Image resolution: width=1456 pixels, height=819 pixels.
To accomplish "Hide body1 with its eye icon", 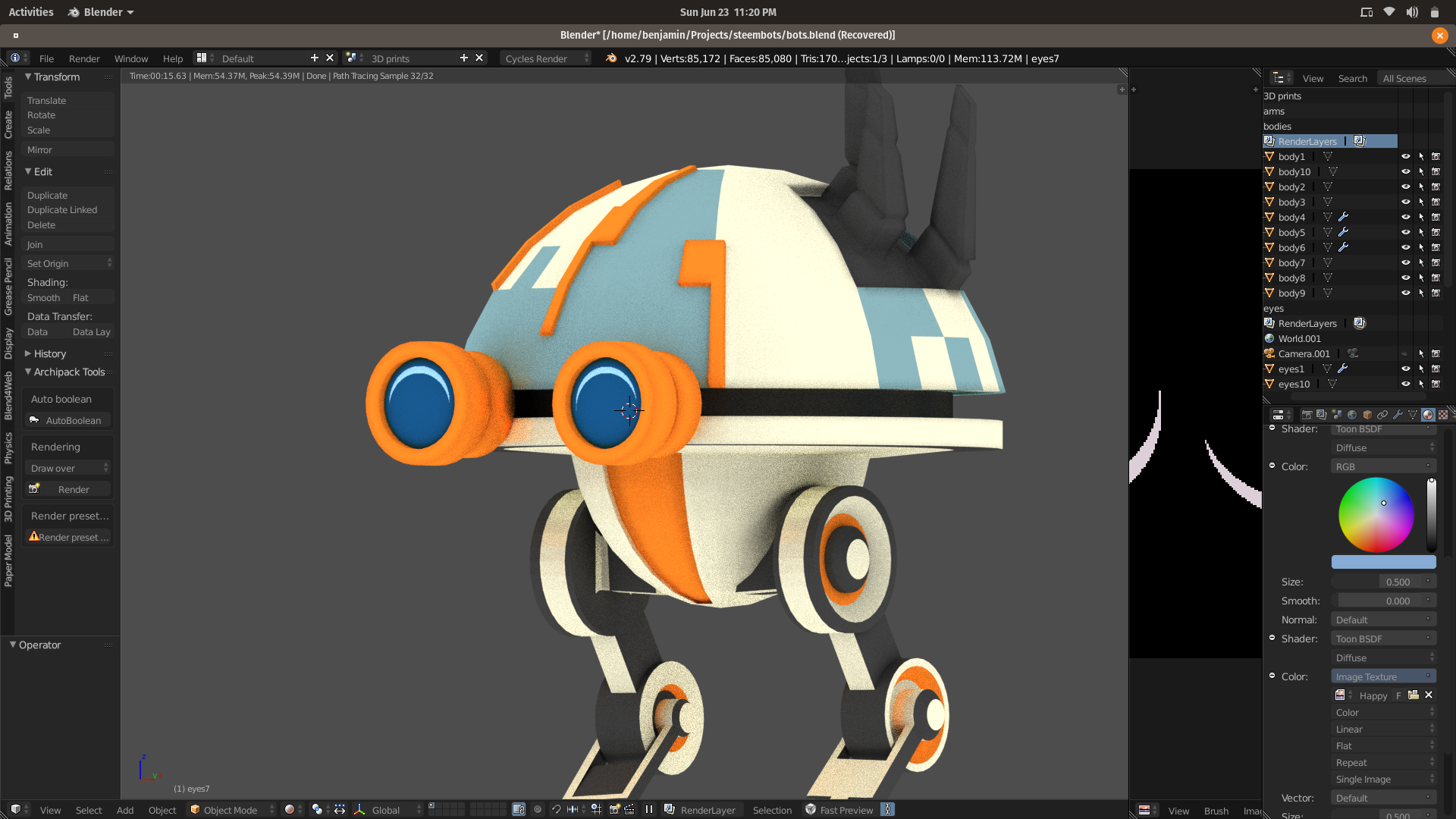I will coord(1405,156).
